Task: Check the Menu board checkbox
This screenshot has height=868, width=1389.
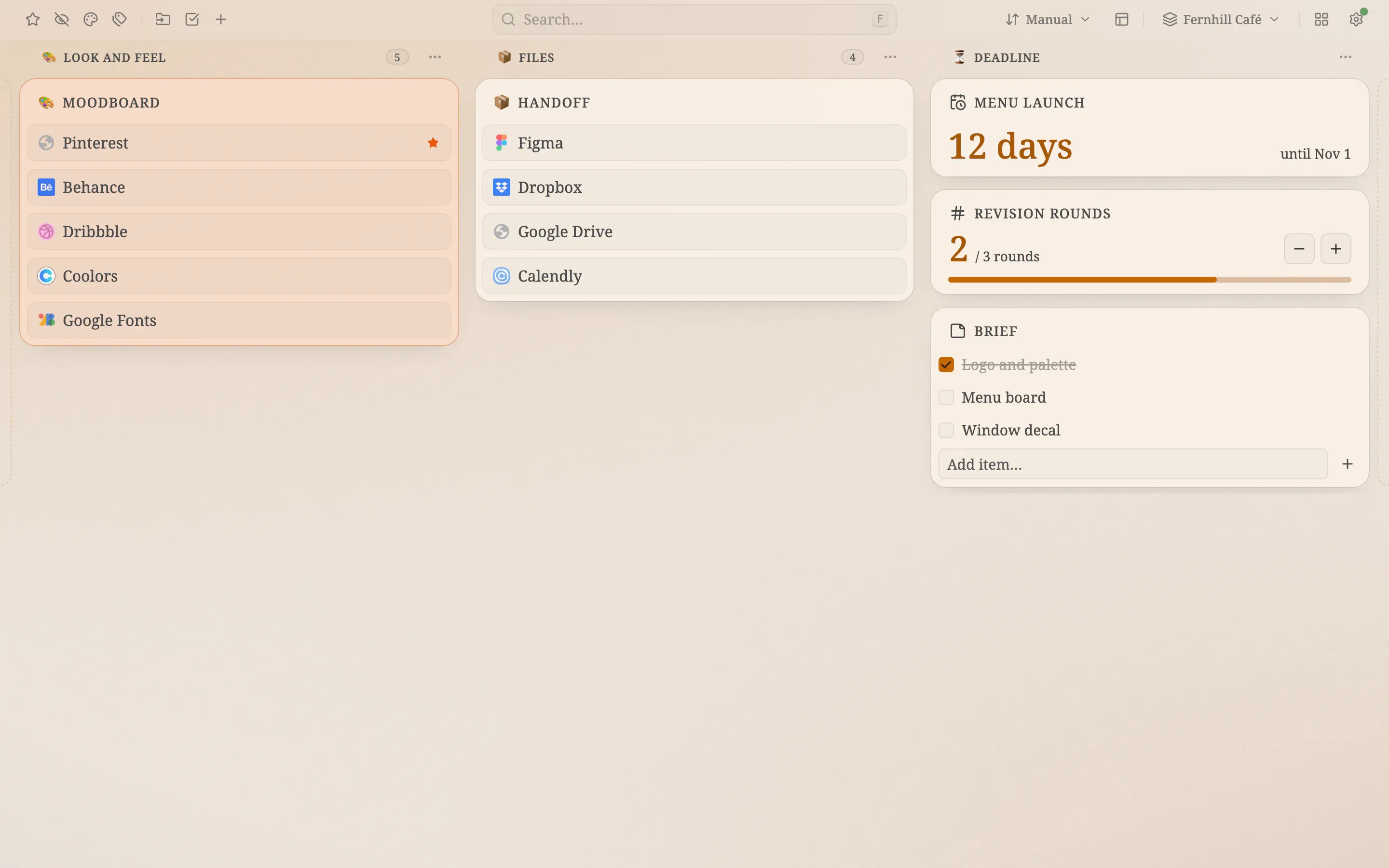Action: pyautogui.click(x=946, y=397)
